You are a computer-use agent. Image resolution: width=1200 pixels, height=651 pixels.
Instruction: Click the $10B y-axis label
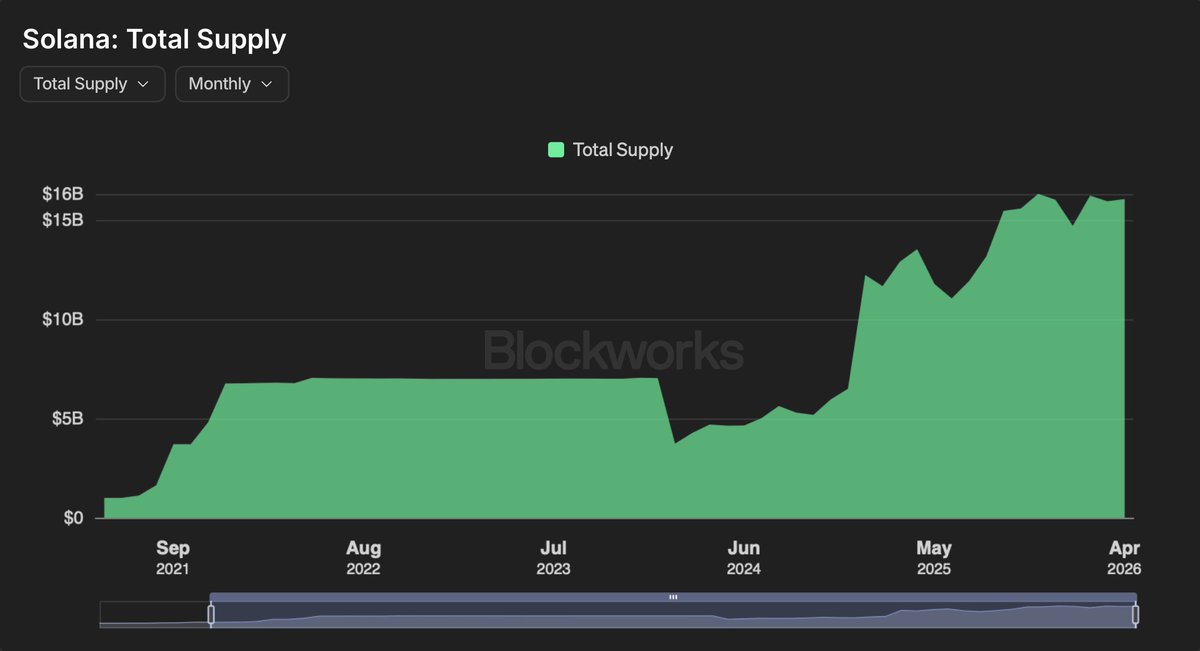62,320
